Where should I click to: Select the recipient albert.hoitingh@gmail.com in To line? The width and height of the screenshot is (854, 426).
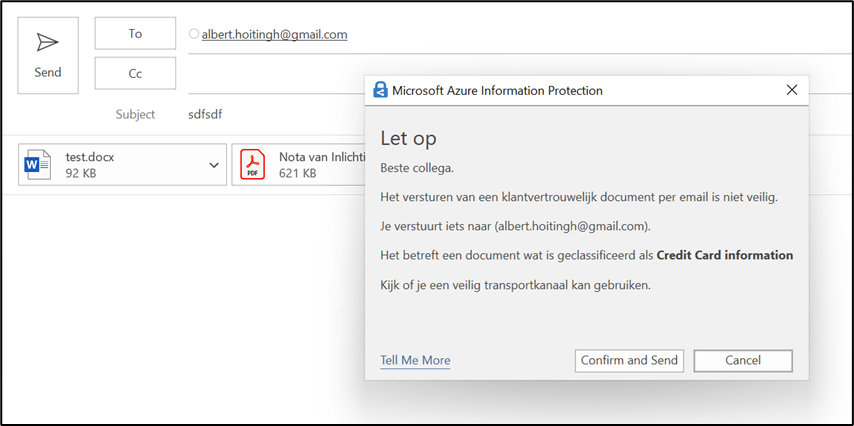click(274, 34)
